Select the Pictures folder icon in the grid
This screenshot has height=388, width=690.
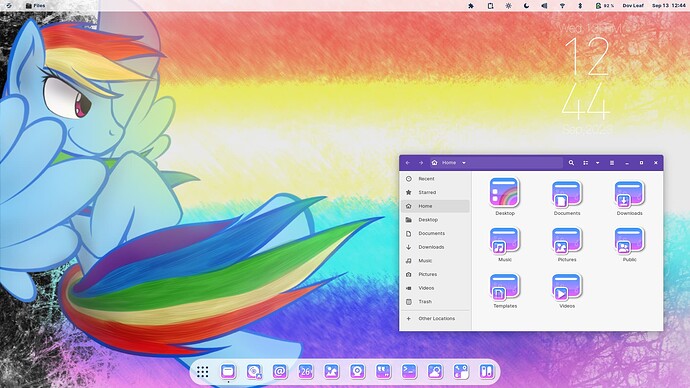pyautogui.click(x=567, y=241)
